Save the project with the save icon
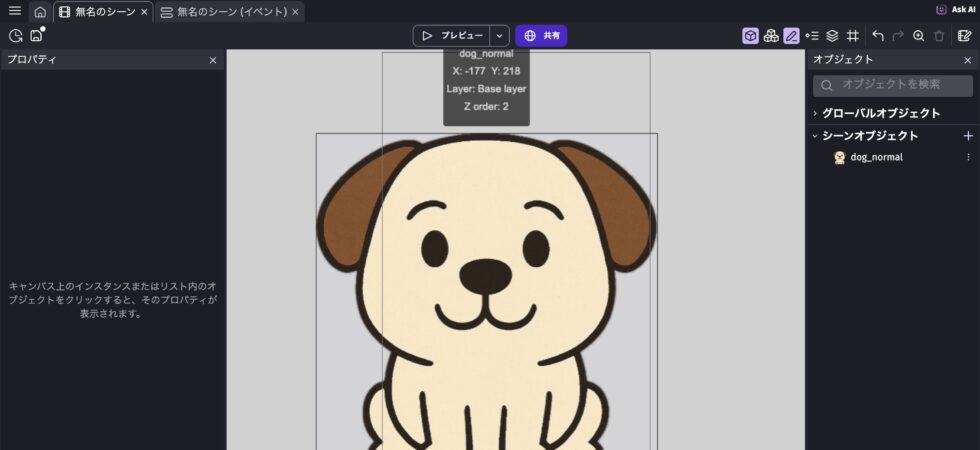 coord(37,36)
